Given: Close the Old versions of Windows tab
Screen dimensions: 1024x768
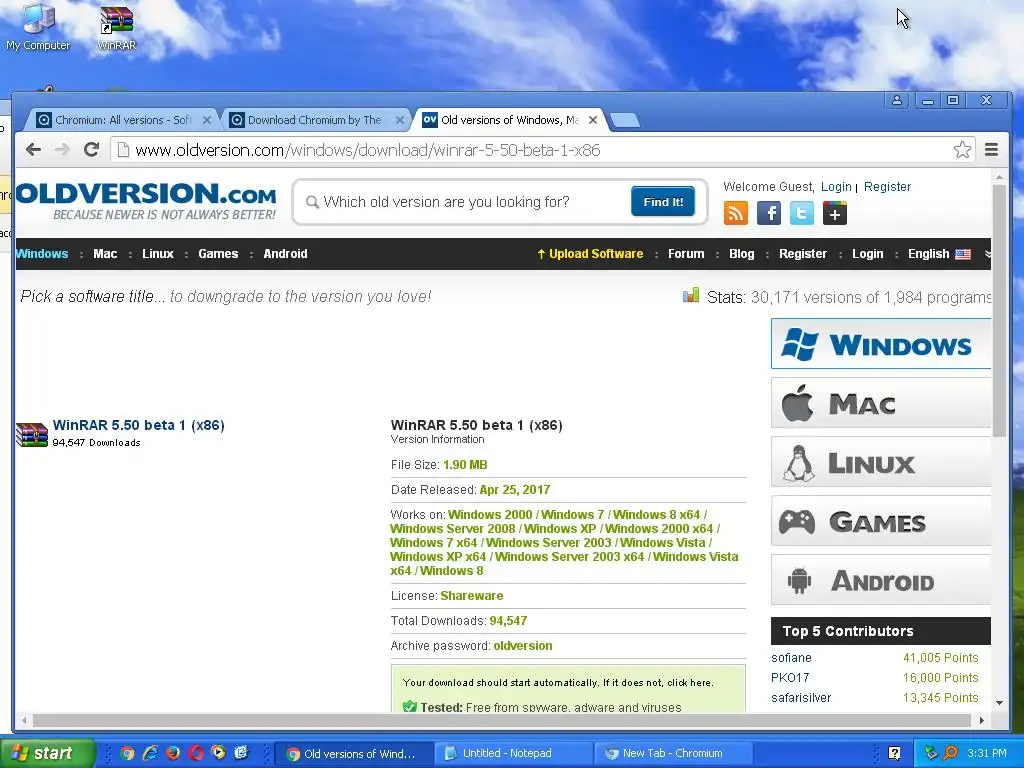Looking at the screenshot, I should click(592, 120).
